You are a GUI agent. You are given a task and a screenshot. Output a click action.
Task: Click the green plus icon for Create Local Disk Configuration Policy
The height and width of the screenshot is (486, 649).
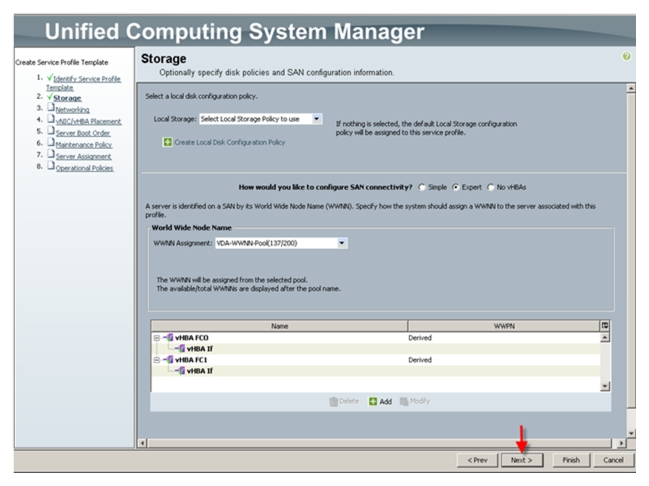click(x=167, y=142)
